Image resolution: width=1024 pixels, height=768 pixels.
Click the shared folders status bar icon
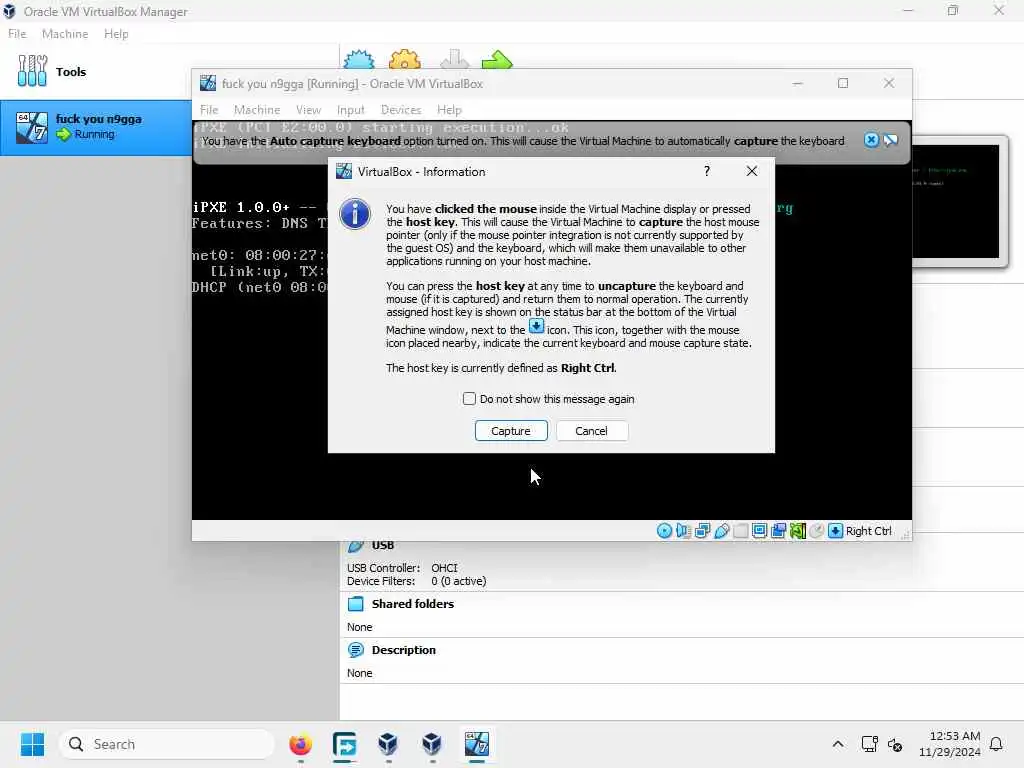(741, 531)
